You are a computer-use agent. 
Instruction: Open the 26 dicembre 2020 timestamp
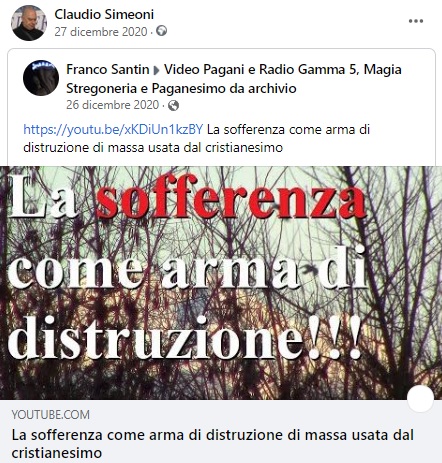(x=113, y=105)
